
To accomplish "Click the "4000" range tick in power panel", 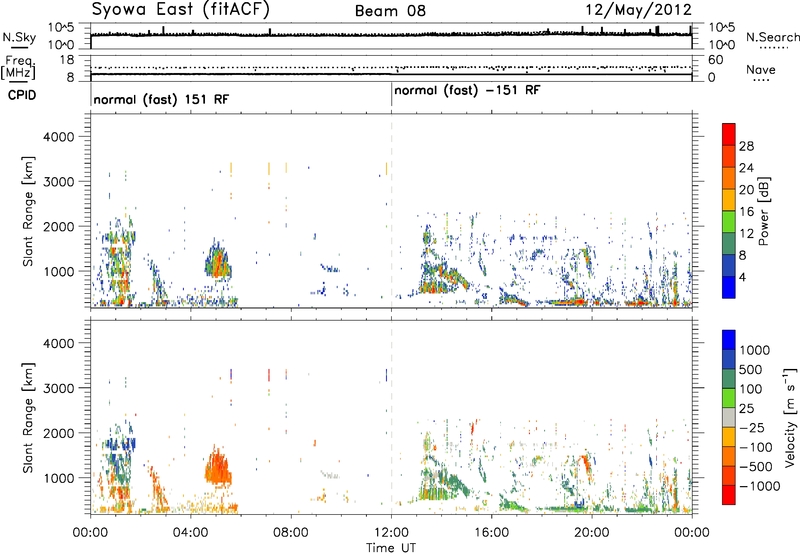I will pos(59,137).
